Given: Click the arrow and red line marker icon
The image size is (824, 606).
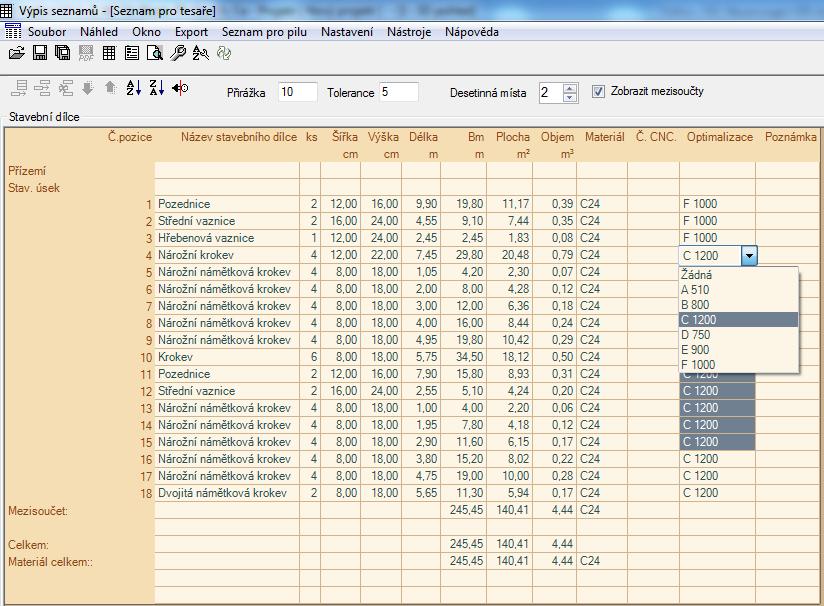Looking at the screenshot, I should (180, 88).
